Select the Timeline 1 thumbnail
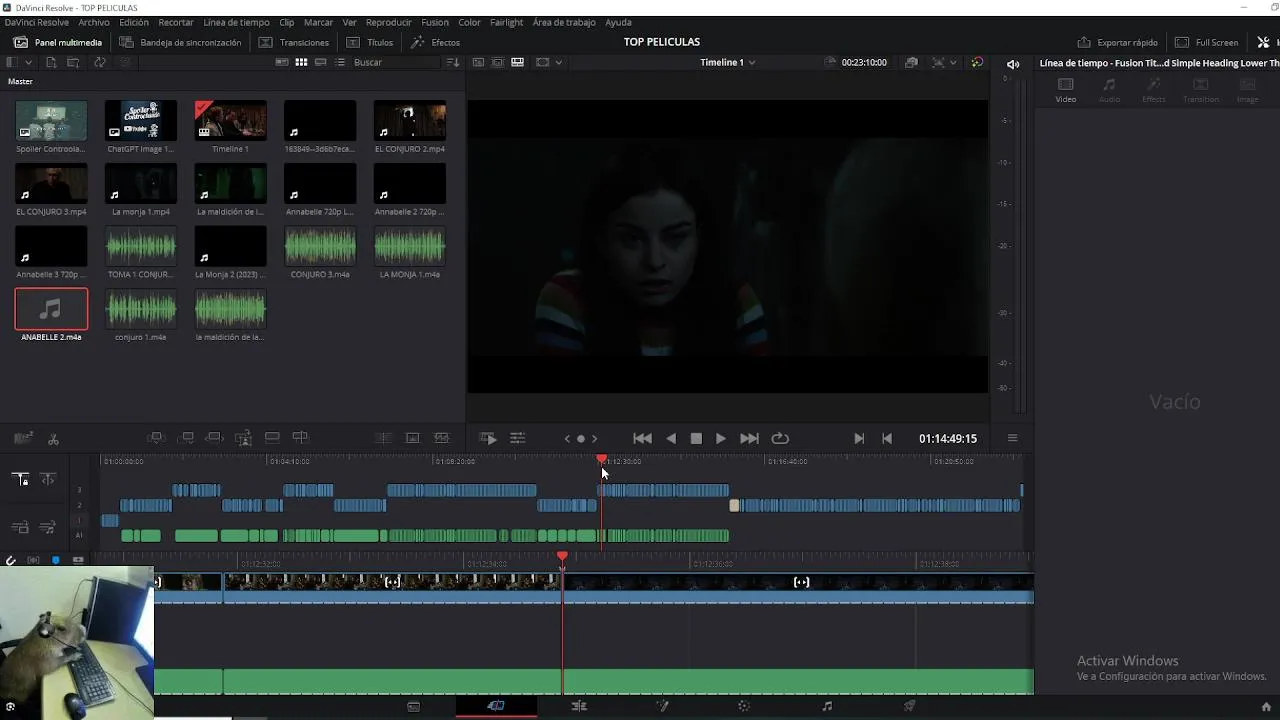 point(230,127)
